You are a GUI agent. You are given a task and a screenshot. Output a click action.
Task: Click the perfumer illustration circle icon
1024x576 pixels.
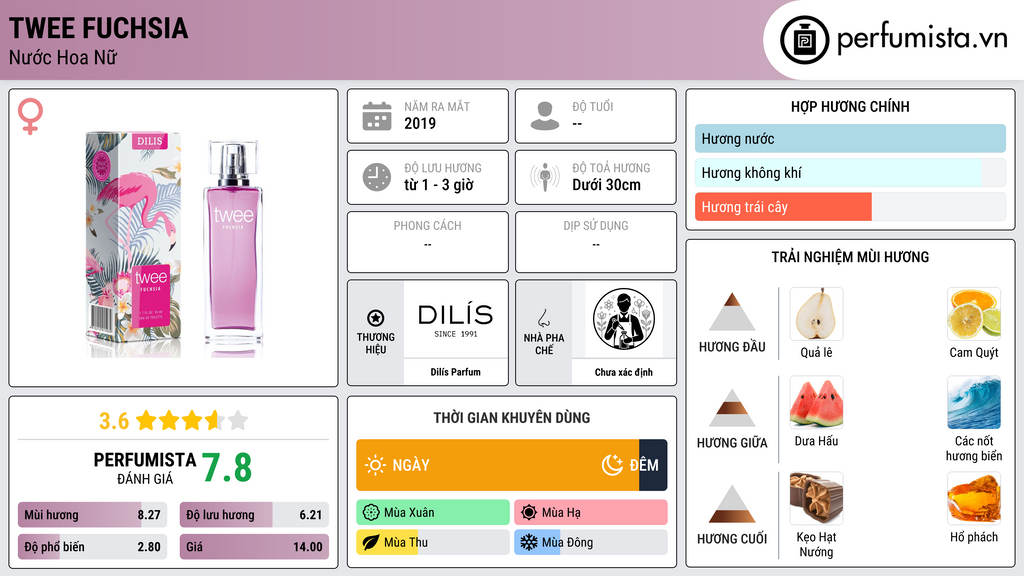[x=624, y=319]
